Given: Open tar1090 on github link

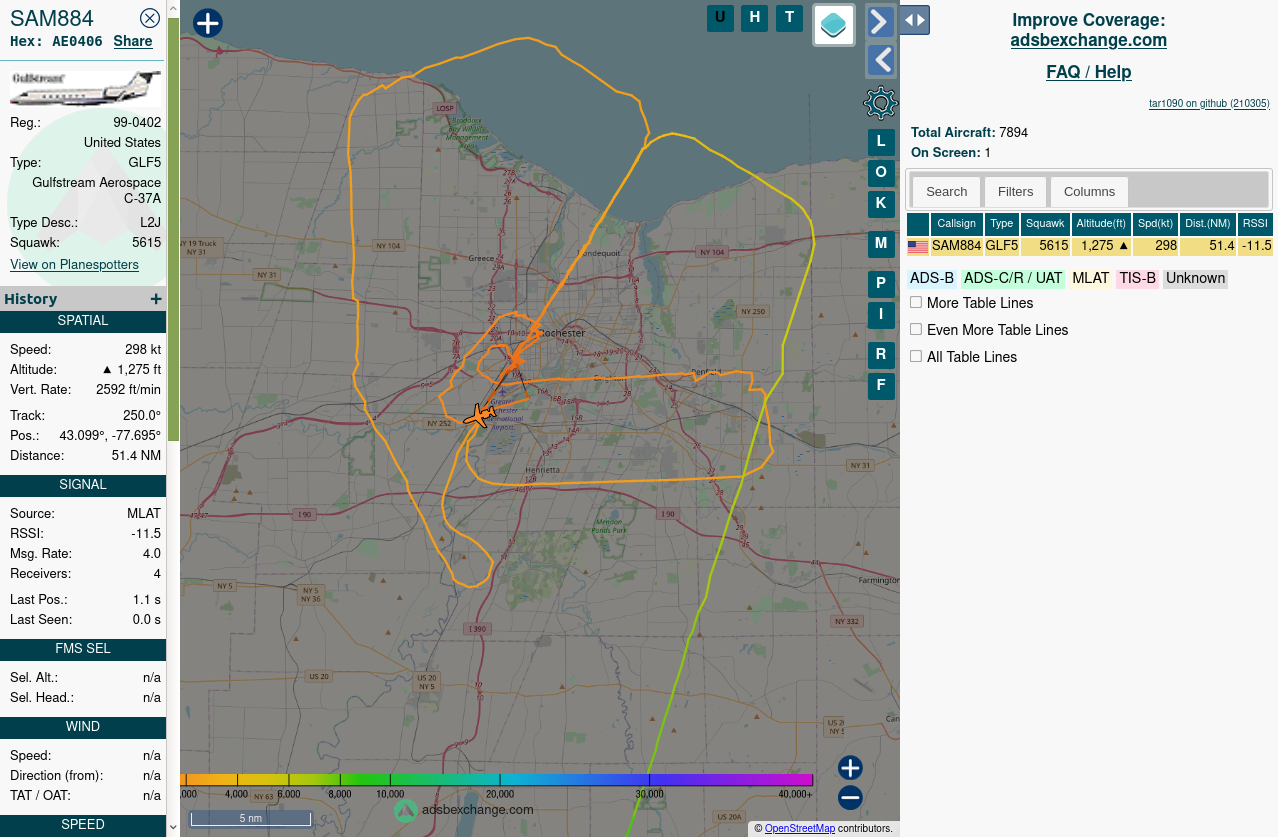Looking at the screenshot, I should (1209, 103).
